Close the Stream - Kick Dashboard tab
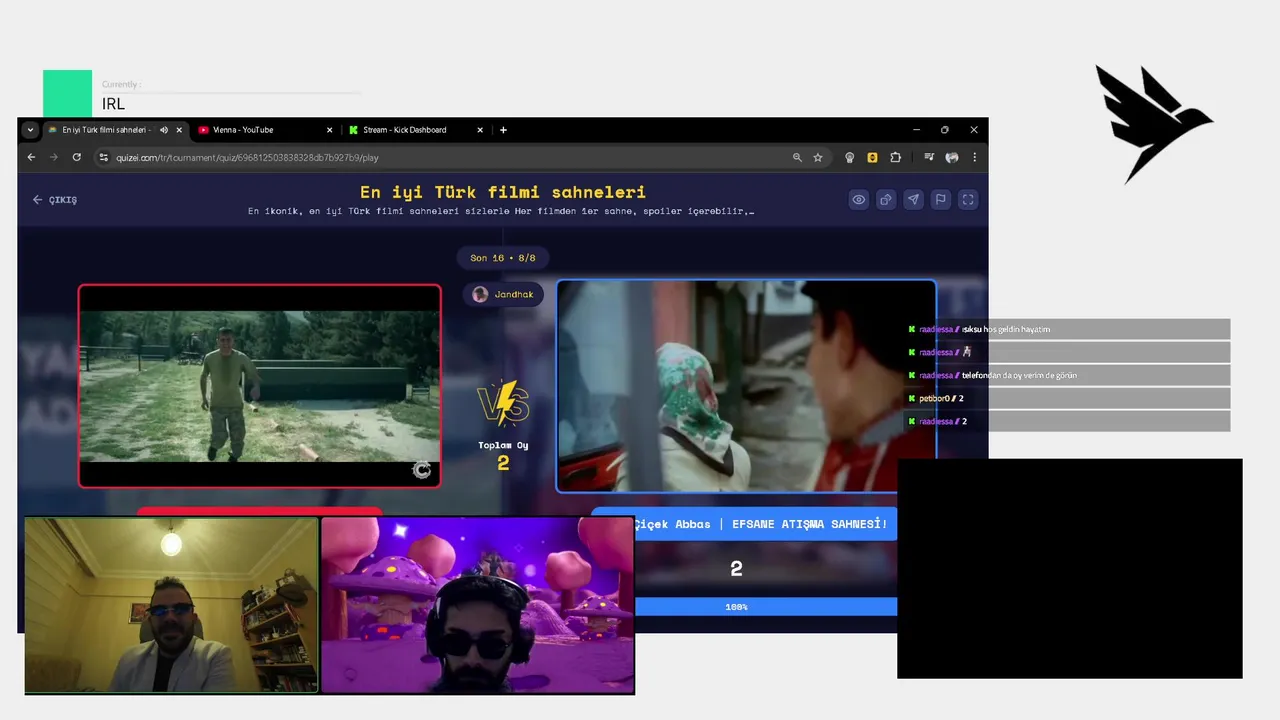Screen dimensions: 1280x720 point(480,130)
